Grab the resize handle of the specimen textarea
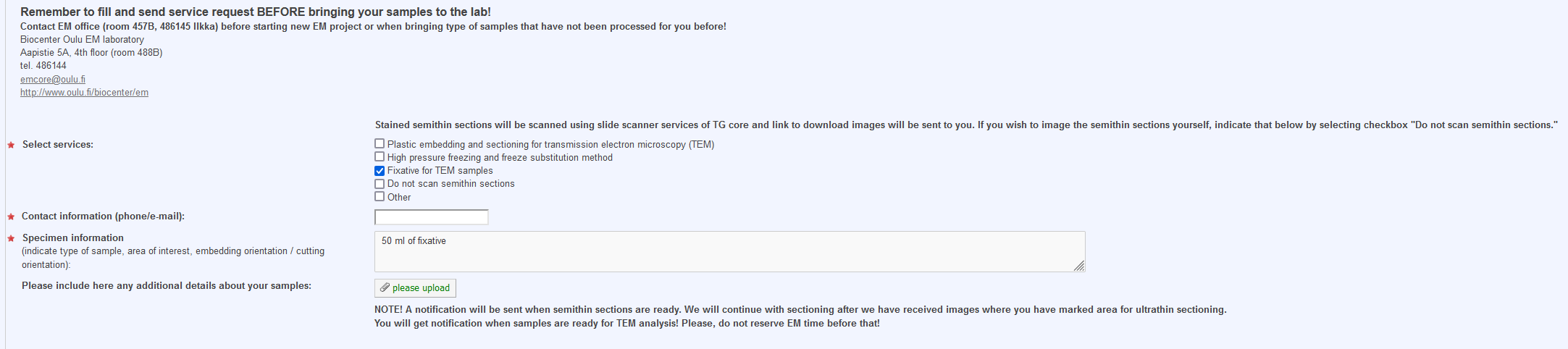 [1079, 266]
